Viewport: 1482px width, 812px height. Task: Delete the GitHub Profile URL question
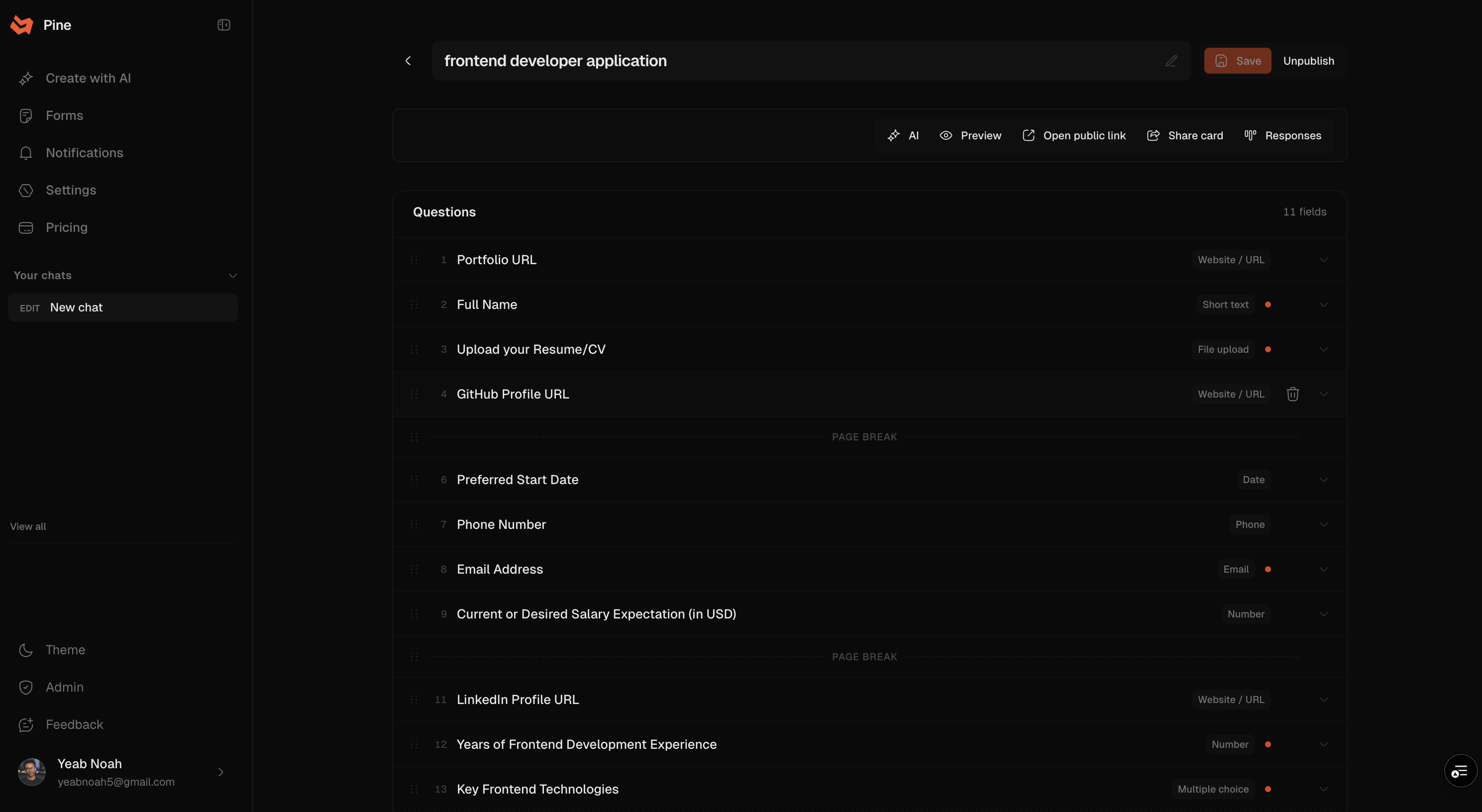[1292, 394]
